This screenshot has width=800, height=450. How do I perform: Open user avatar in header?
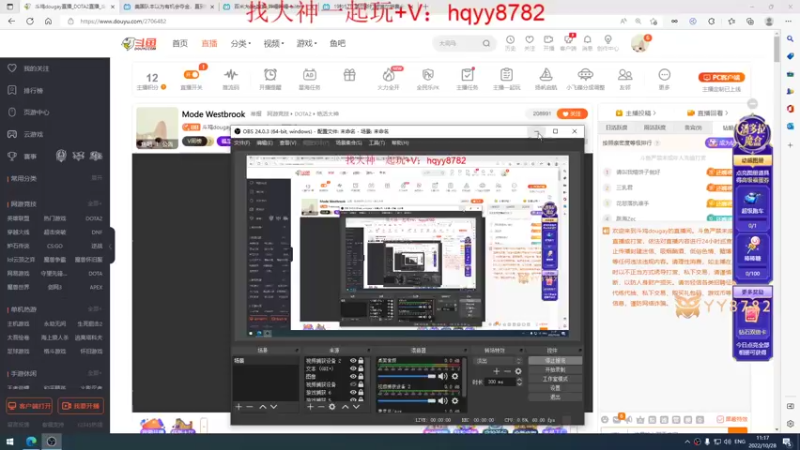tap(639, 44)
